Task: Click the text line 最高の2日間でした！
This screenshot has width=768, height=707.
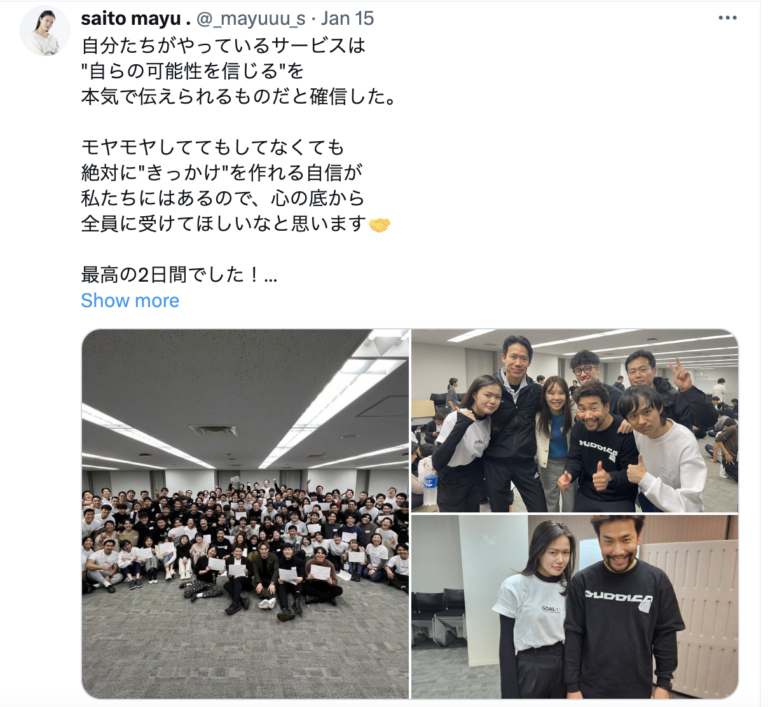Action: [179, 275]
